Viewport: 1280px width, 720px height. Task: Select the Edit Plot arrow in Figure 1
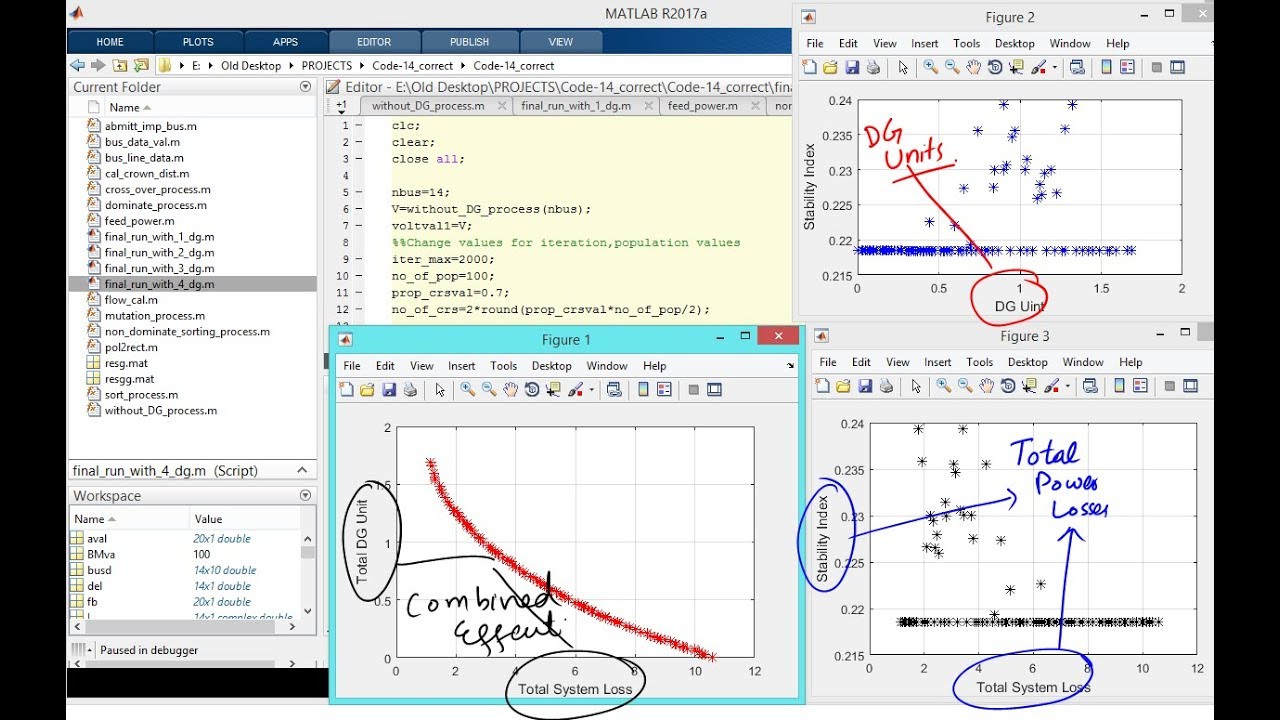click(440, 390)
